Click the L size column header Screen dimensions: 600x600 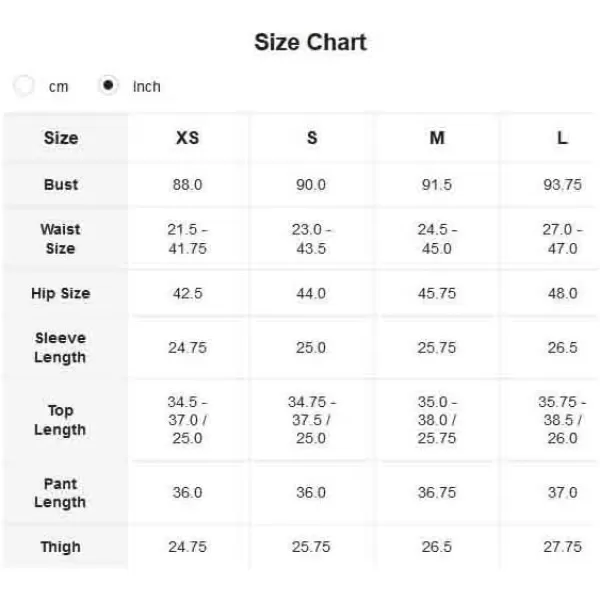(x=562, y=138)
